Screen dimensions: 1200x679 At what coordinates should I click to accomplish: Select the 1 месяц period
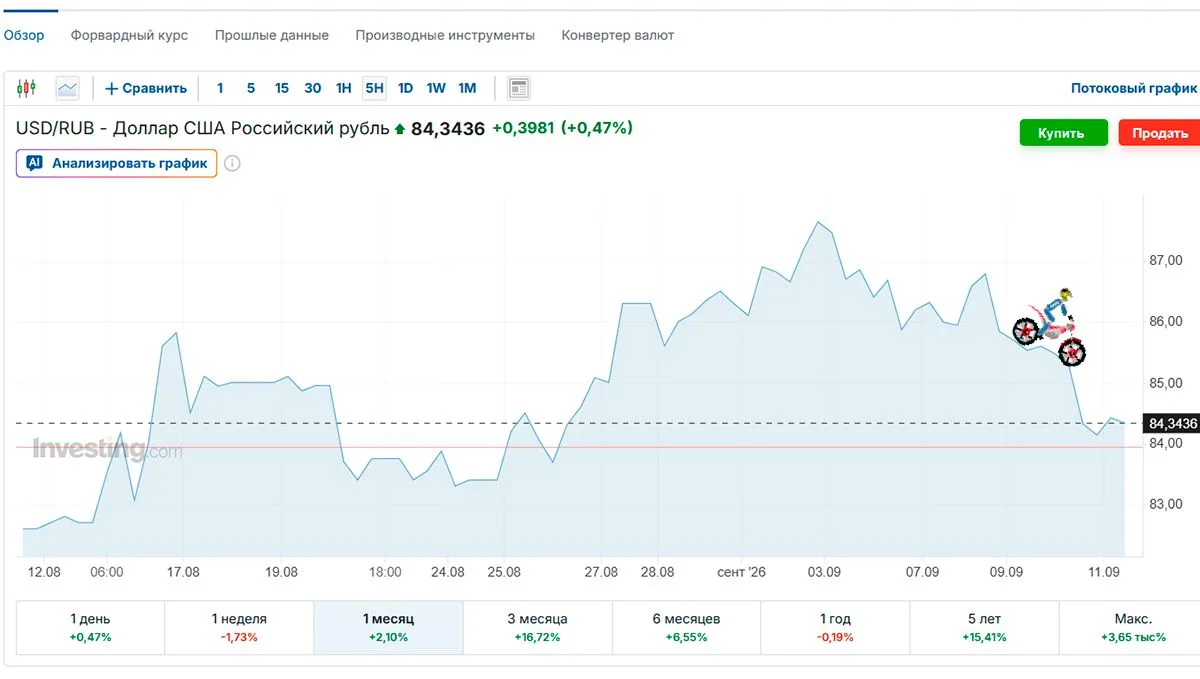(388, 627)
